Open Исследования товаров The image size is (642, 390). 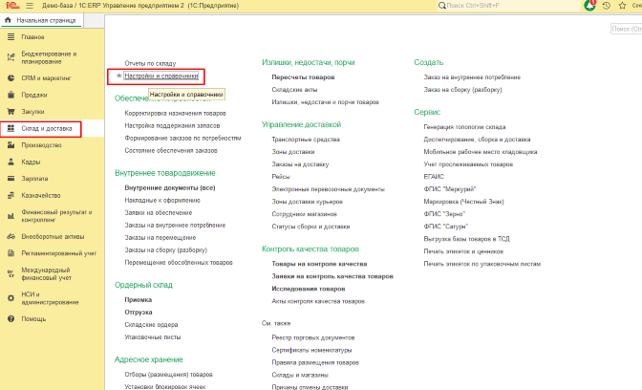pos(308,289)
